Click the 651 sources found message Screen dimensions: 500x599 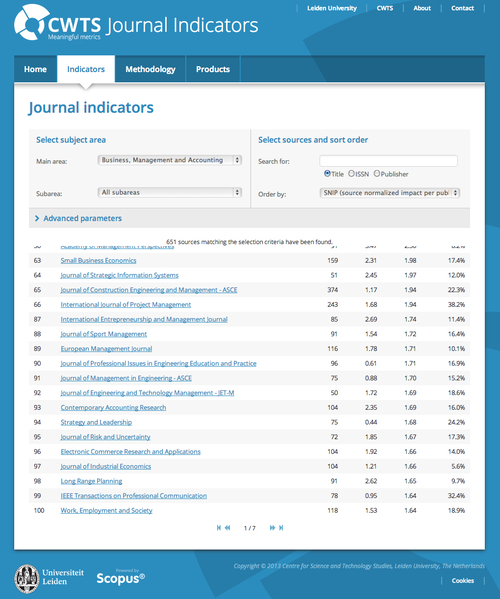point(249,242)
